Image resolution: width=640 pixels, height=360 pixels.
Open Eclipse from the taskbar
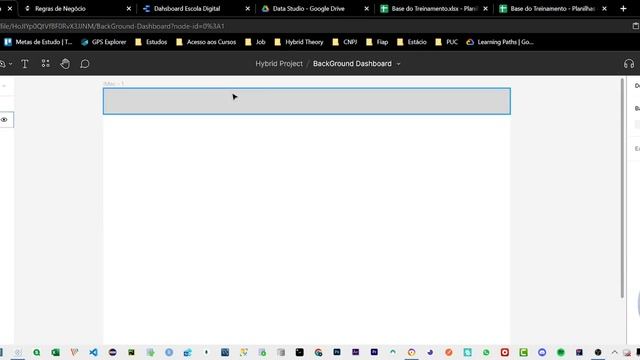tap(112, 352)
